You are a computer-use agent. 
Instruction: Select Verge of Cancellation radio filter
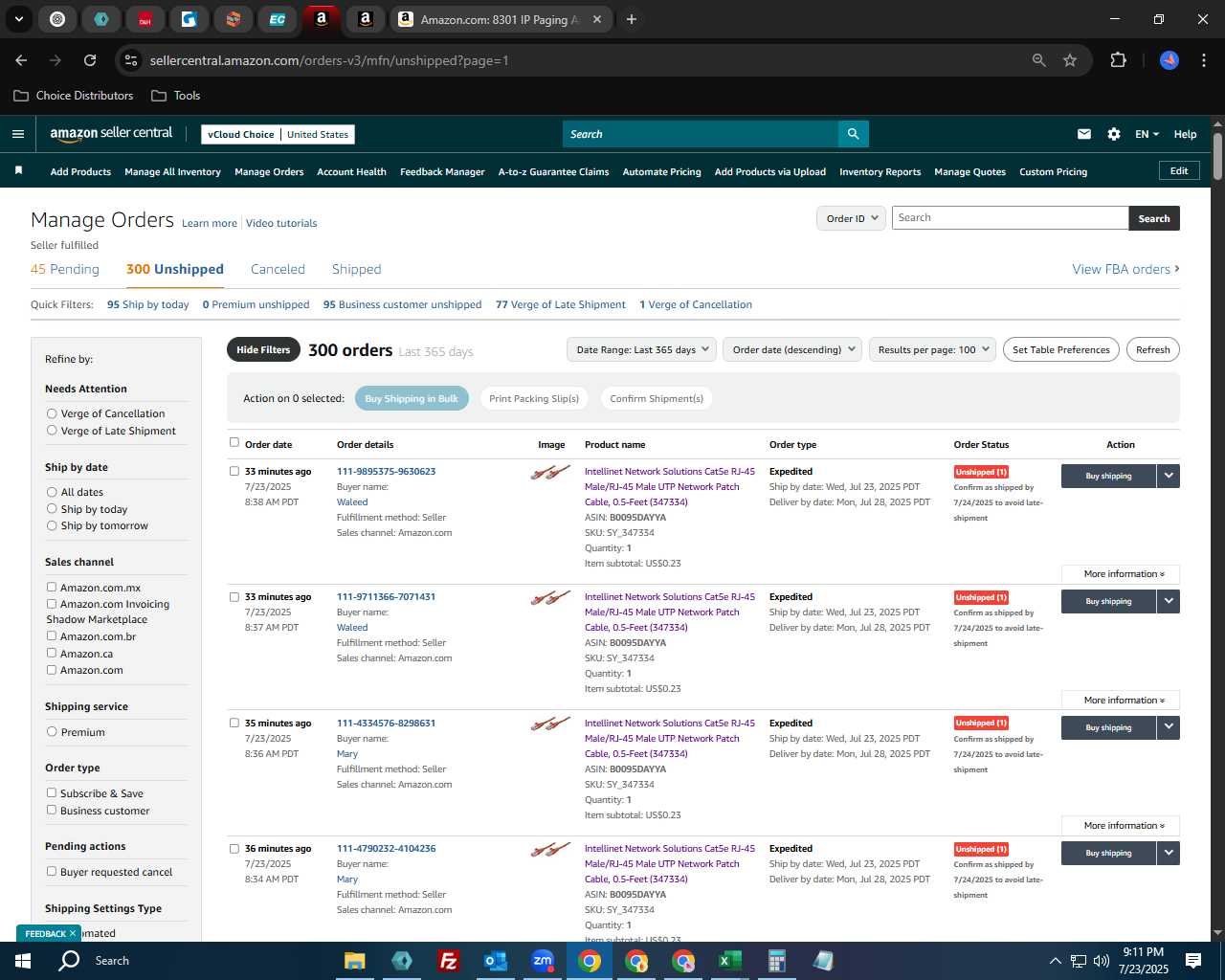click(52, 413)
